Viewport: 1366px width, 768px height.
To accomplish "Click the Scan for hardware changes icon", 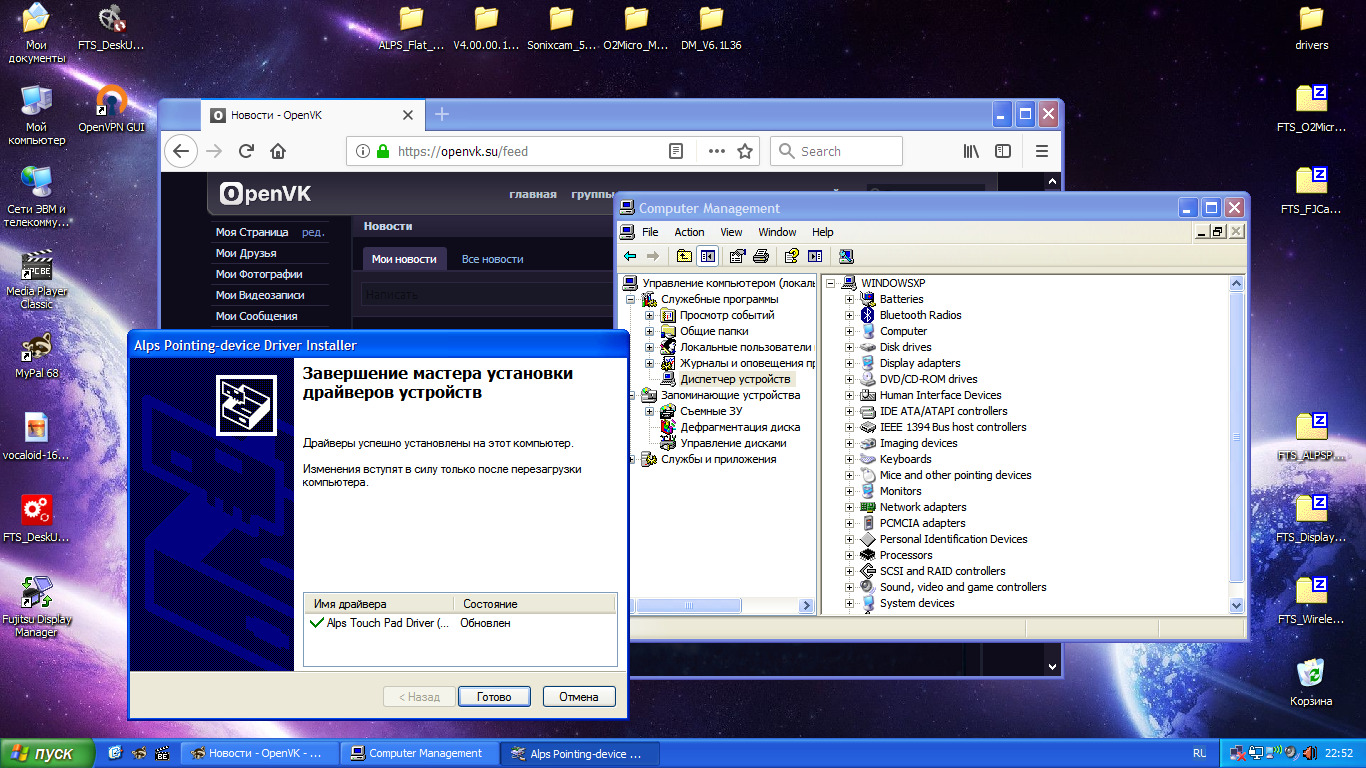I will pos(846,256).
